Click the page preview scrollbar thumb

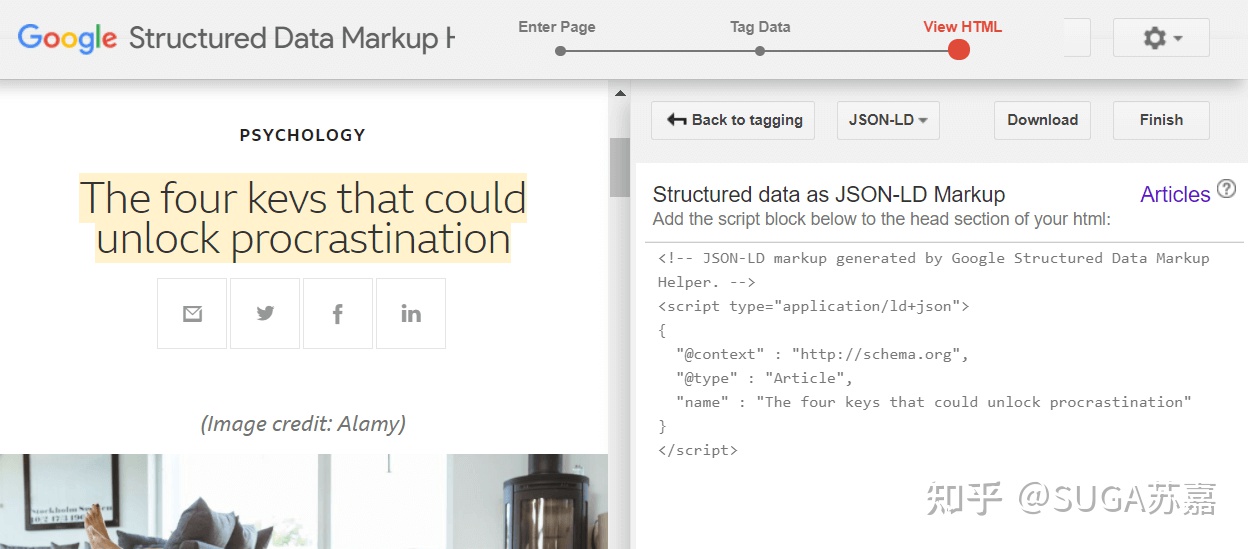pyautogui.click(x=620, y=167)
